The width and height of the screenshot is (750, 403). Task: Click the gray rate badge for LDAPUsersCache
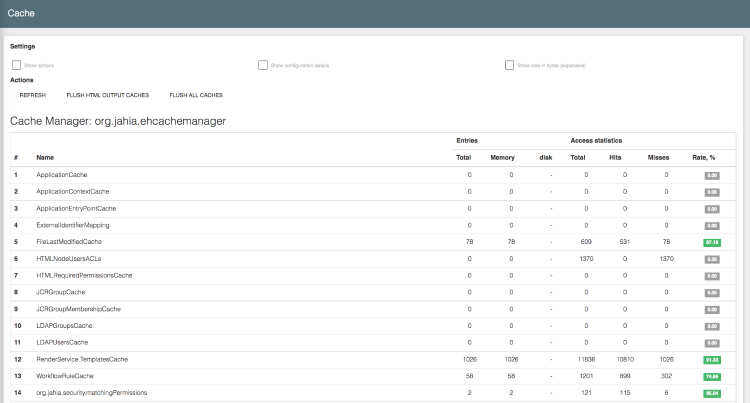[712, 343]
